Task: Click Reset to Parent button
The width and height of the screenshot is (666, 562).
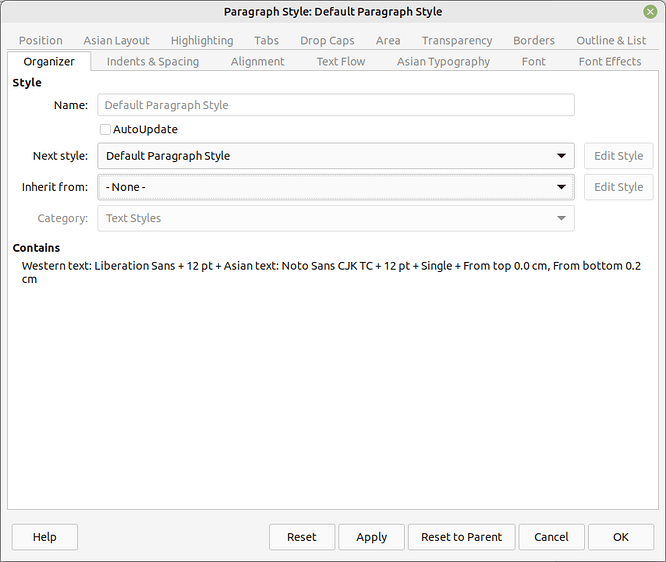Action: [461, 537]
